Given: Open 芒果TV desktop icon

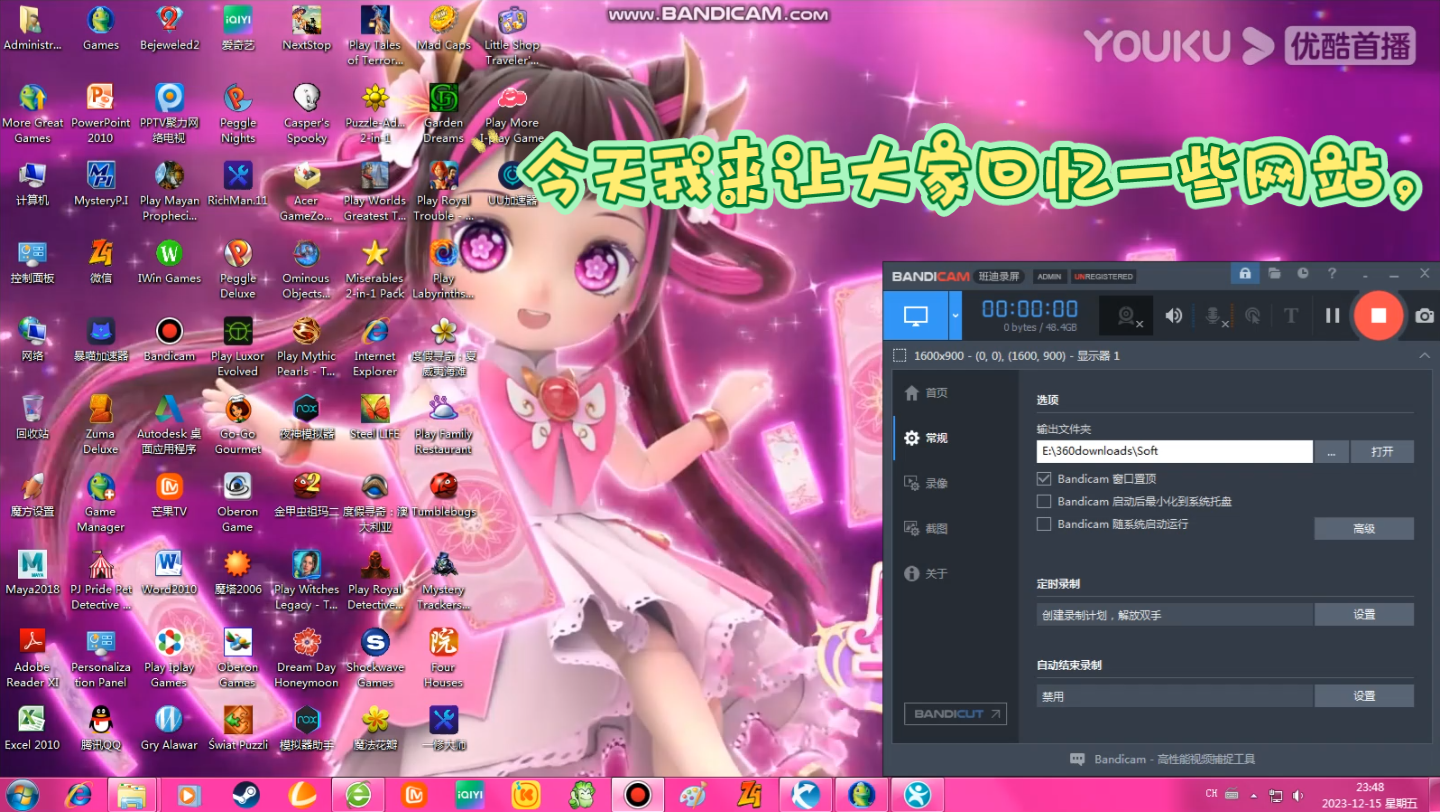Looking at the screenshot, I should coord(169,494).
